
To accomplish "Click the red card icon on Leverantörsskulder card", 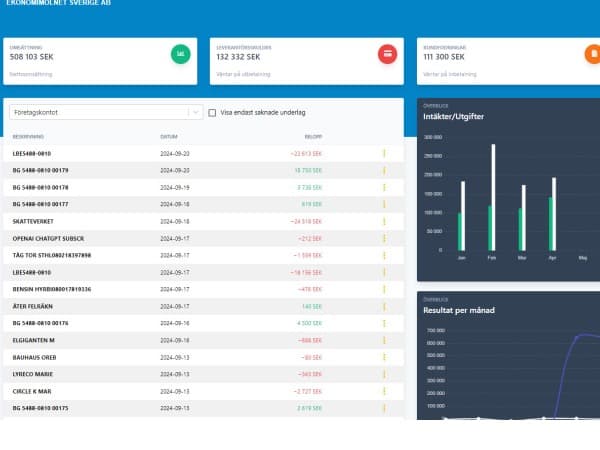I will pyautogui.click(x=387, y=54).
